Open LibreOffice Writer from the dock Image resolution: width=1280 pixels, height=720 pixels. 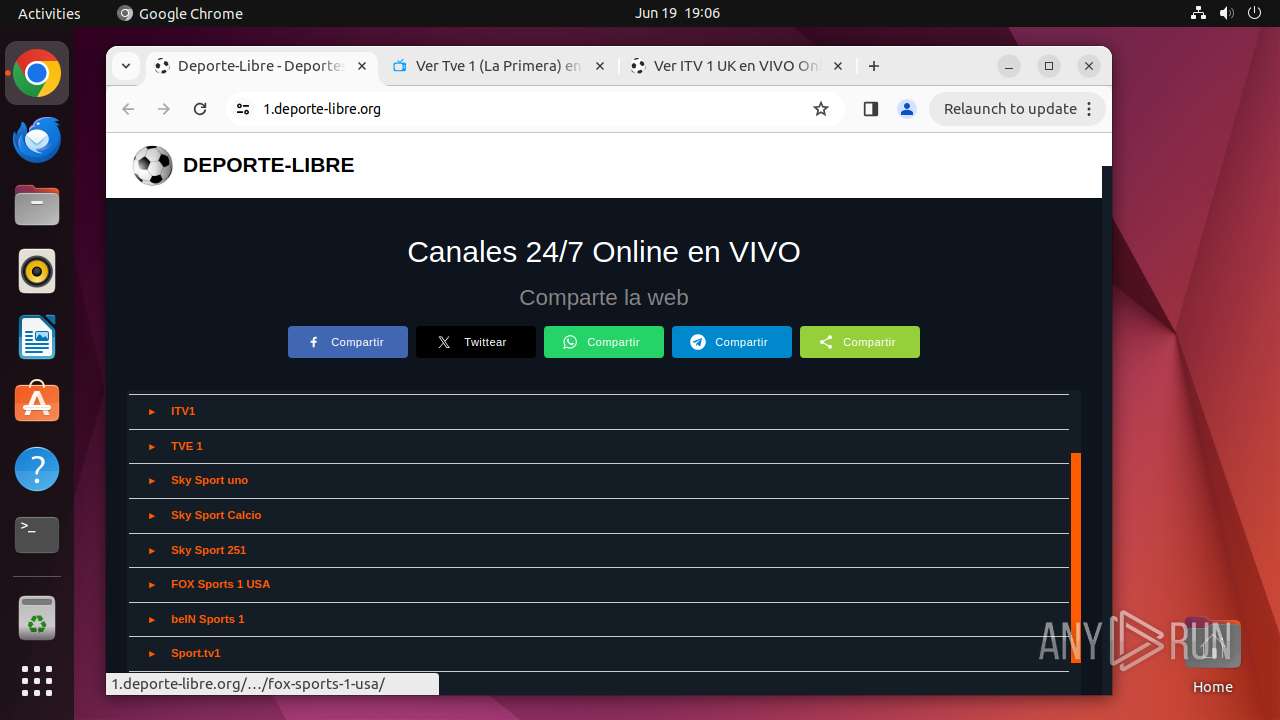pyautogui.click(x=37, y=337)
